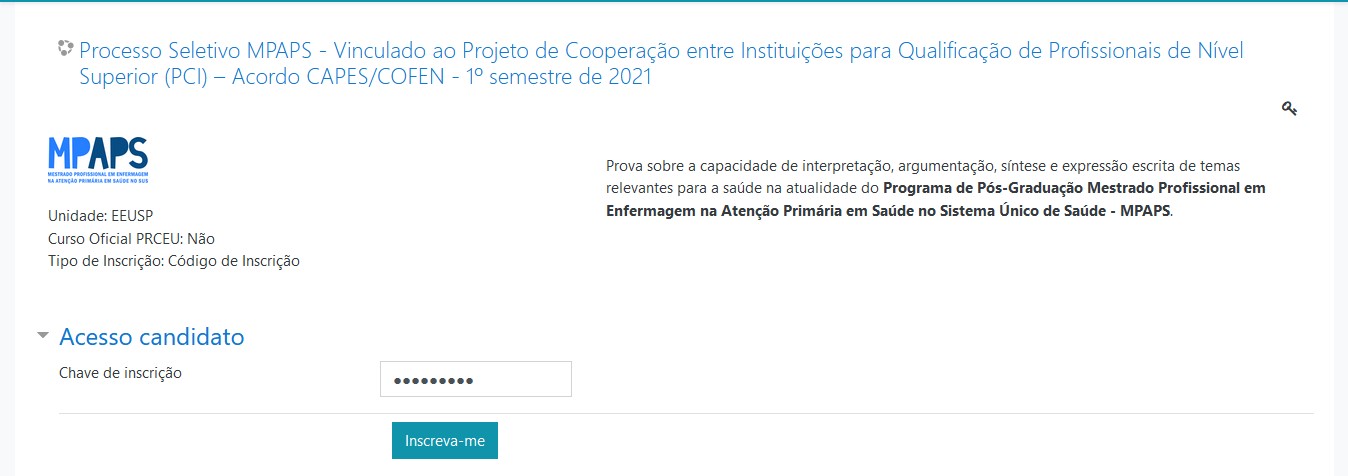Click the MPAPS logo image
Viewport: 1348px width, 476px height.
pyautogui.click(x=98, y=160)
